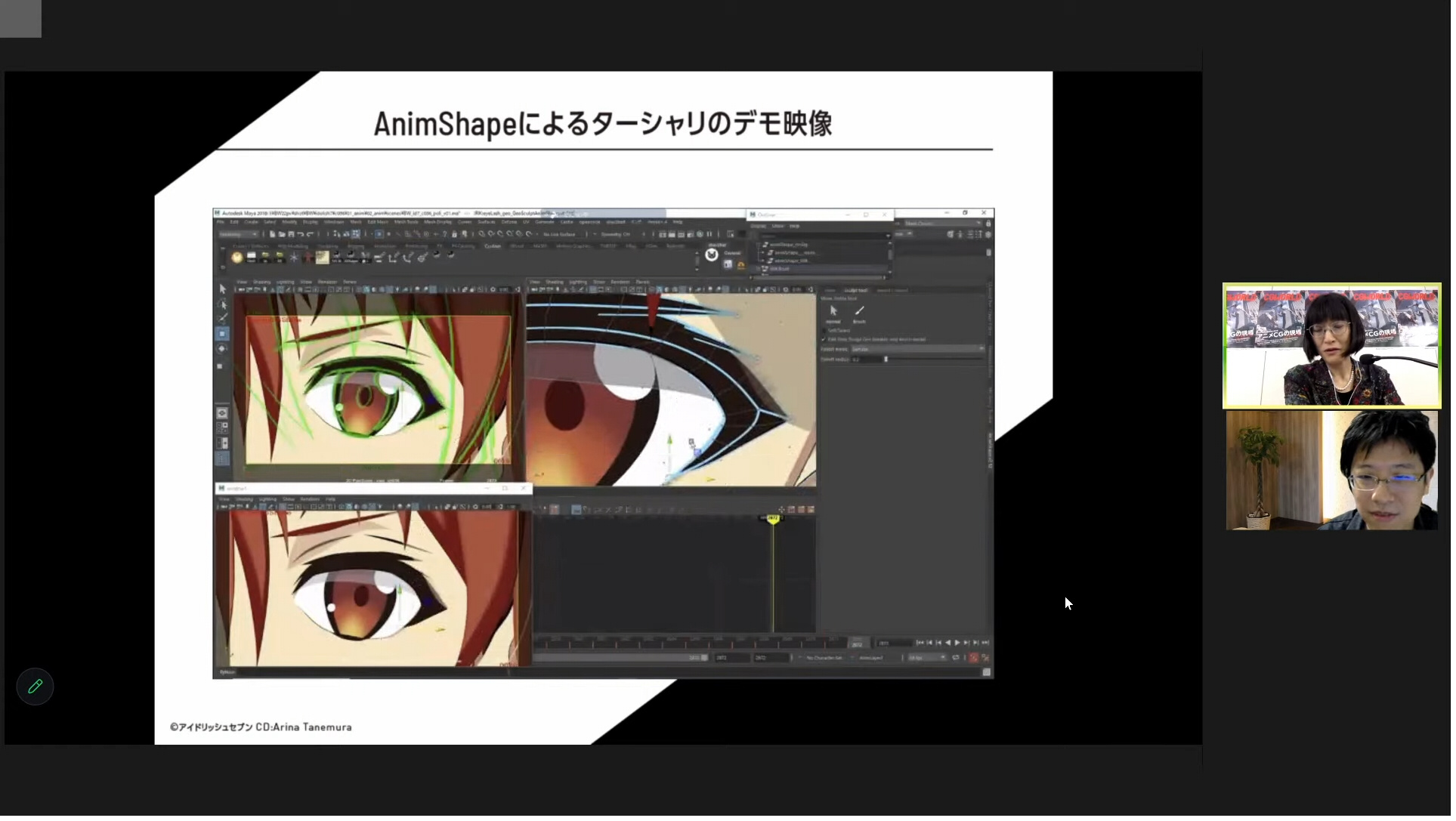Click the Go to start of playback button
Image resolution: width=1456 pixels, height=821 pixels.
[x=920, y=643]
